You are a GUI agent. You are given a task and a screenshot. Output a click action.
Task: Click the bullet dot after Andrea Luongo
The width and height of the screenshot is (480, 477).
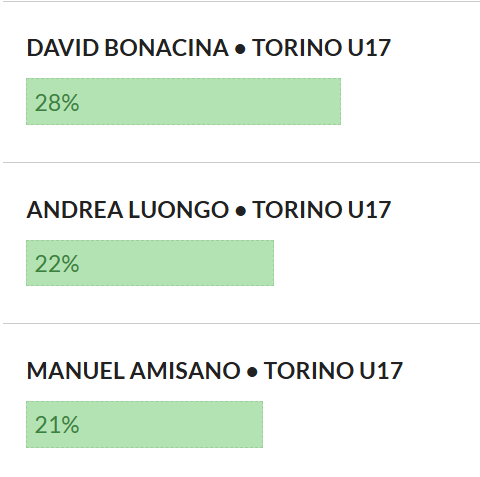tap(240, 211)
